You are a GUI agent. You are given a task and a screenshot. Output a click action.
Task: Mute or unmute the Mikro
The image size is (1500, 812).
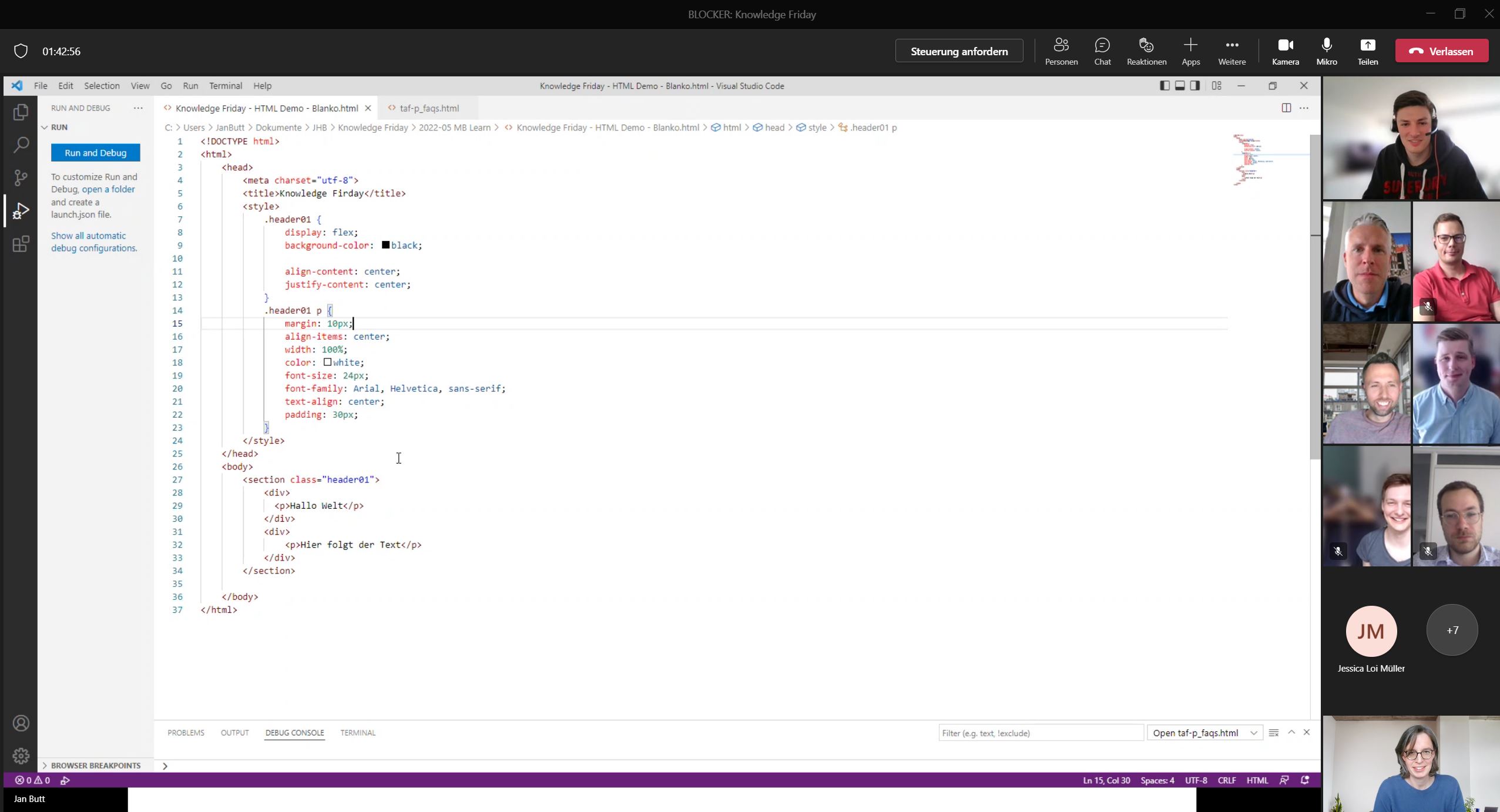(x=1326, y=51)
